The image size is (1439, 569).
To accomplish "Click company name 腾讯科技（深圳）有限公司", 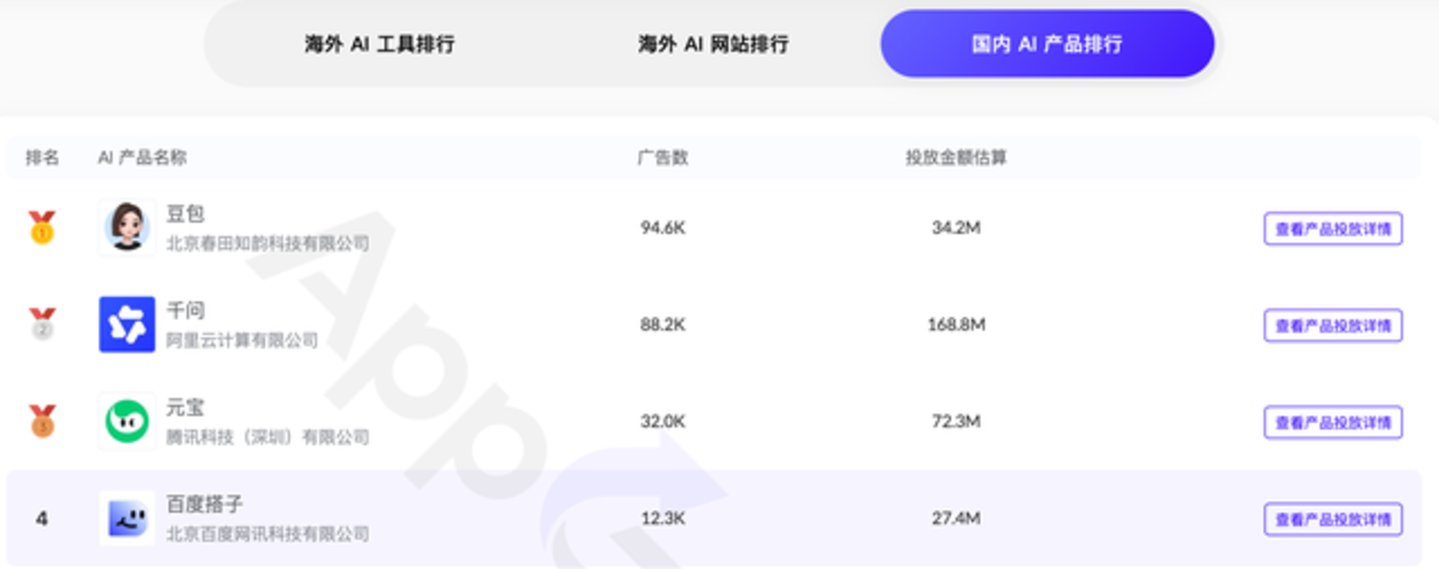I will (267, 437).
